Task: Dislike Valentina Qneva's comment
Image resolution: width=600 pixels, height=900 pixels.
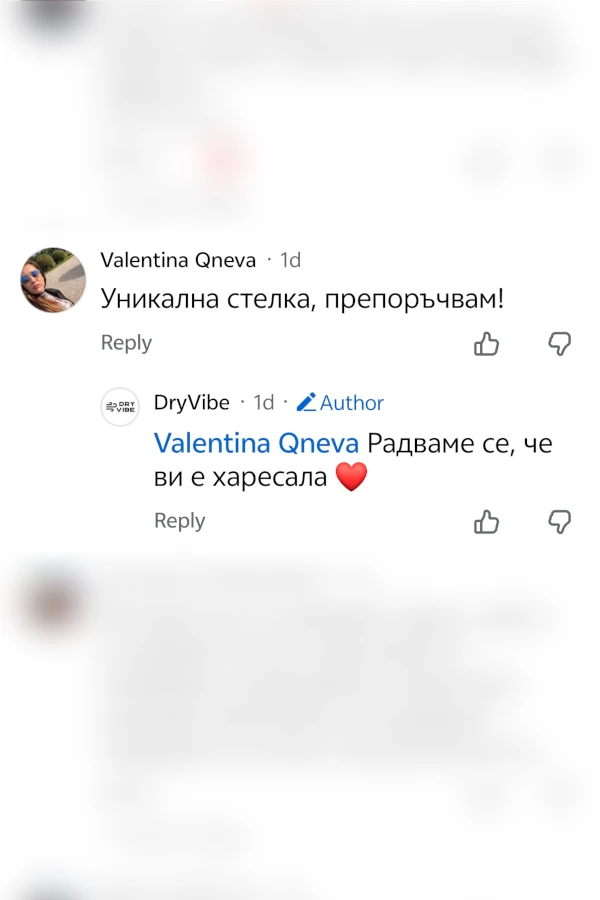Action: coord(560,344)
